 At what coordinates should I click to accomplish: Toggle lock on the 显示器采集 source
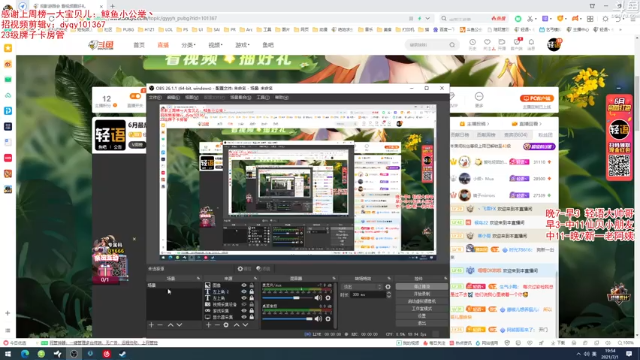pos(251,317)
